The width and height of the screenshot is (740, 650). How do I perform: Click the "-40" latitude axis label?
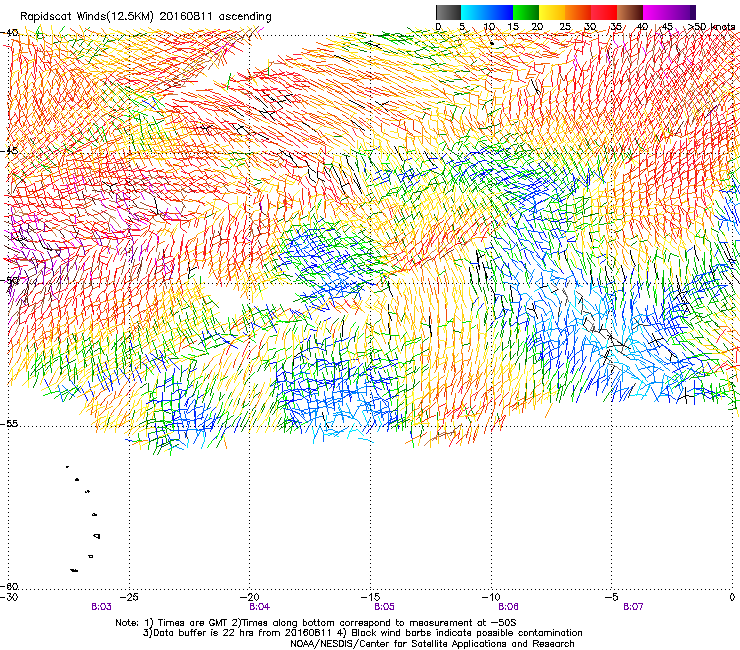(10, 33)
